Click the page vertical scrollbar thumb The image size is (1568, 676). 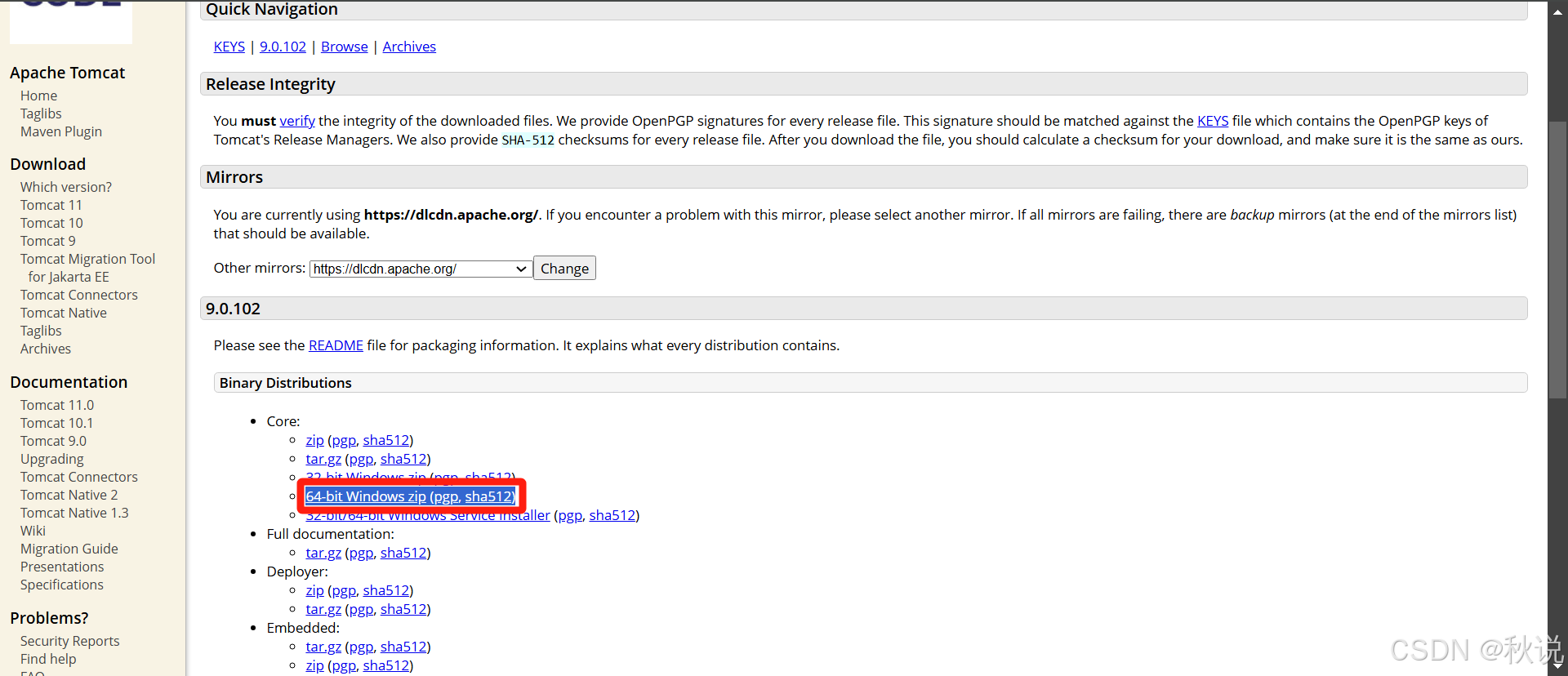click(x=1558, y=260)
